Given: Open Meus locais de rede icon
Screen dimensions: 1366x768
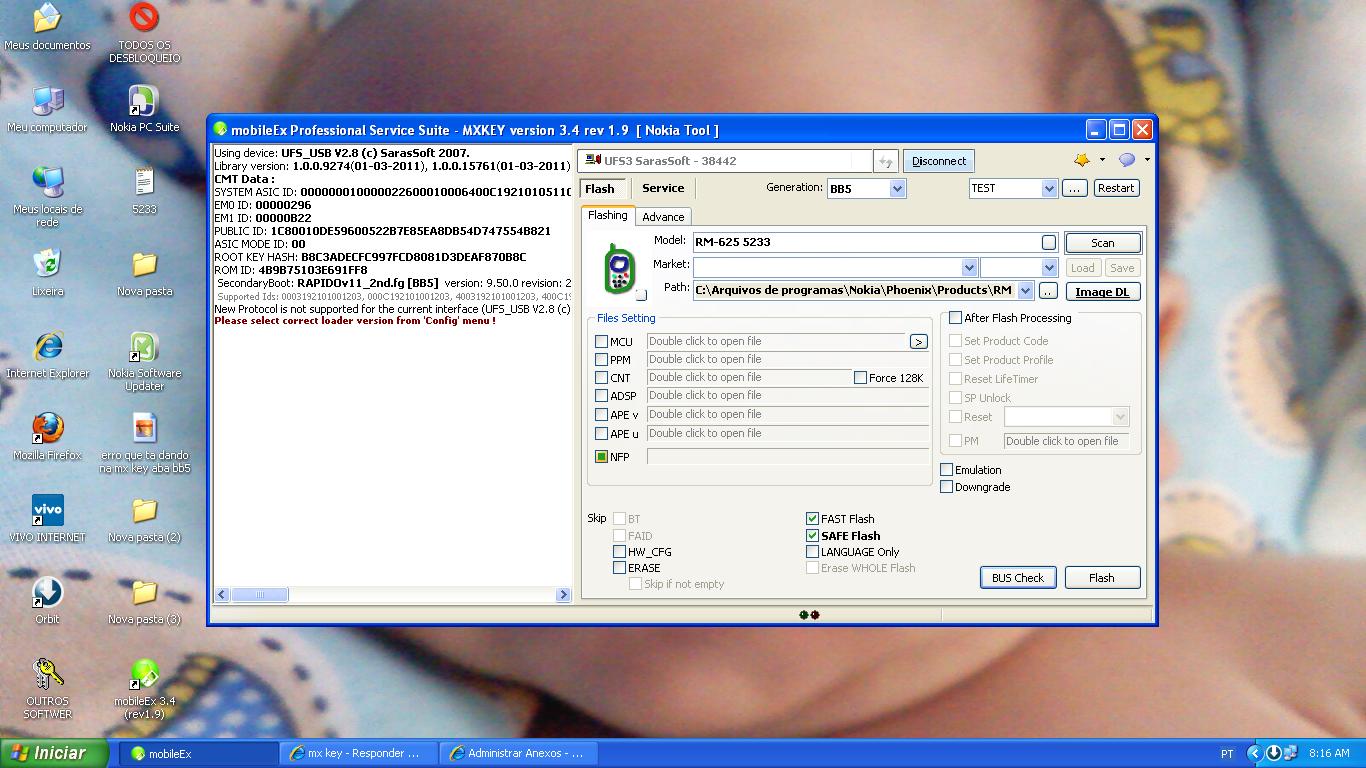Looking at the screenshot, I should click(47, 197).
